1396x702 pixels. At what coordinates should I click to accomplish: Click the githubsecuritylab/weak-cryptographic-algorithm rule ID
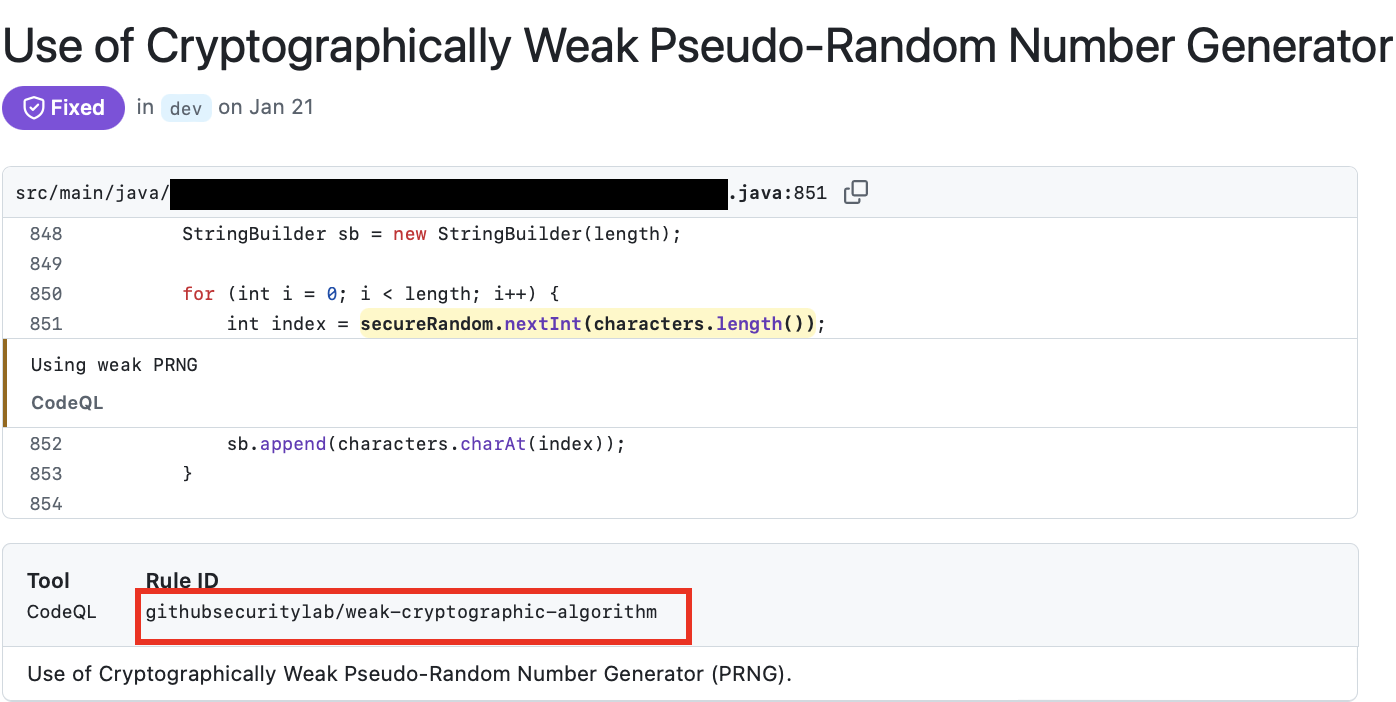pyautogui.click(x=401, y=611)
